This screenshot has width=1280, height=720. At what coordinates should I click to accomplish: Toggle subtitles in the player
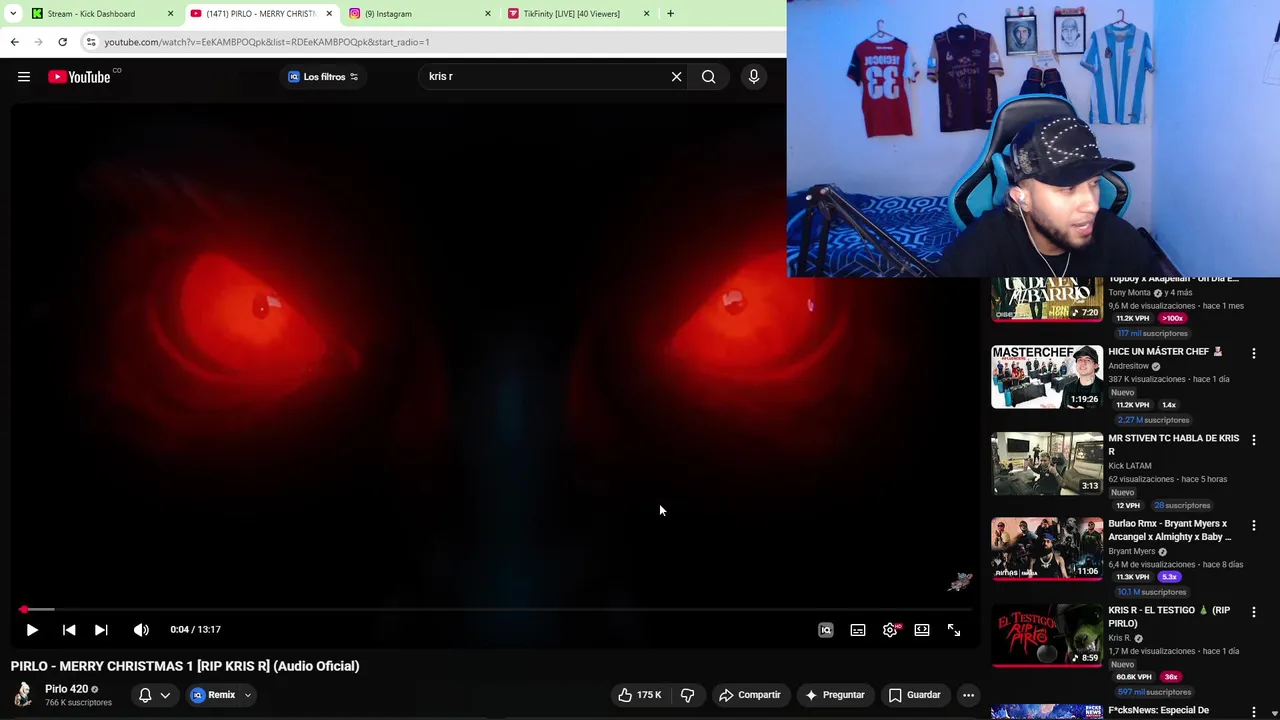858,630
